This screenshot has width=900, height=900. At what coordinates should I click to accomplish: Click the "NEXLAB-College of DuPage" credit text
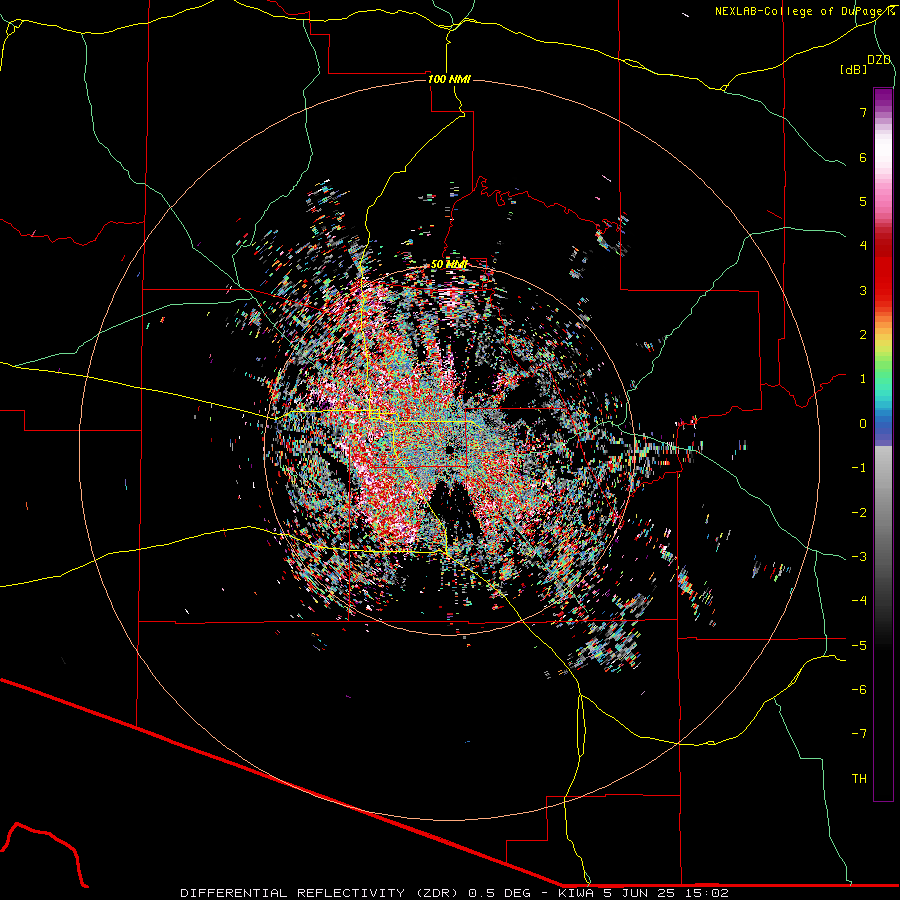[x=800, y=11]
